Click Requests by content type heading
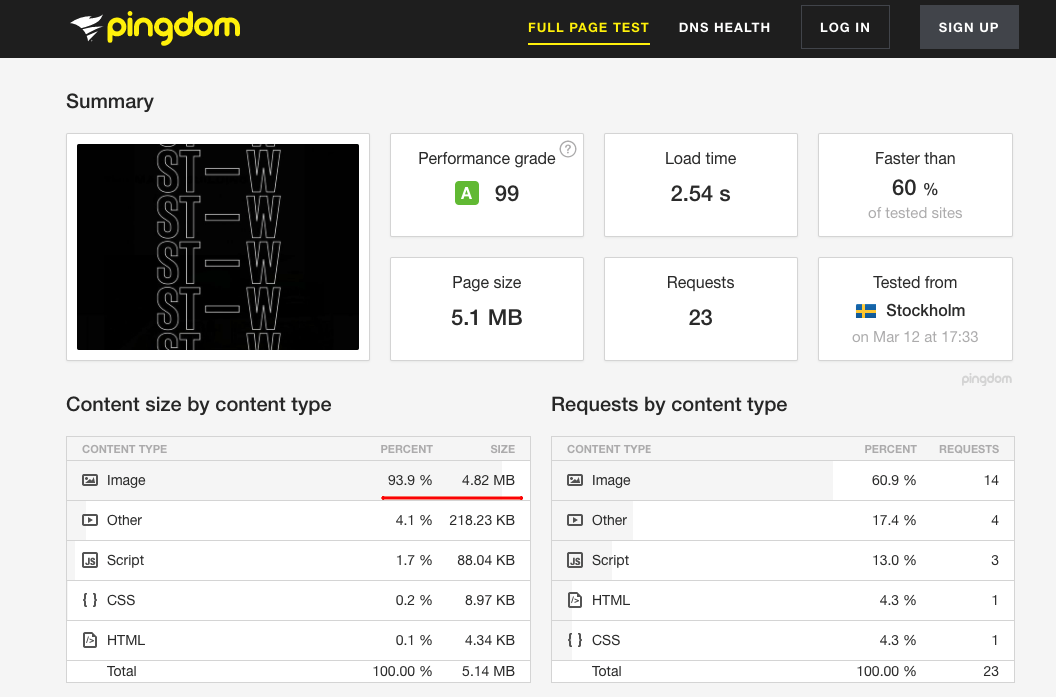Image resolution: width=1056 pixels, height=697 pixels. coord(669,404)
